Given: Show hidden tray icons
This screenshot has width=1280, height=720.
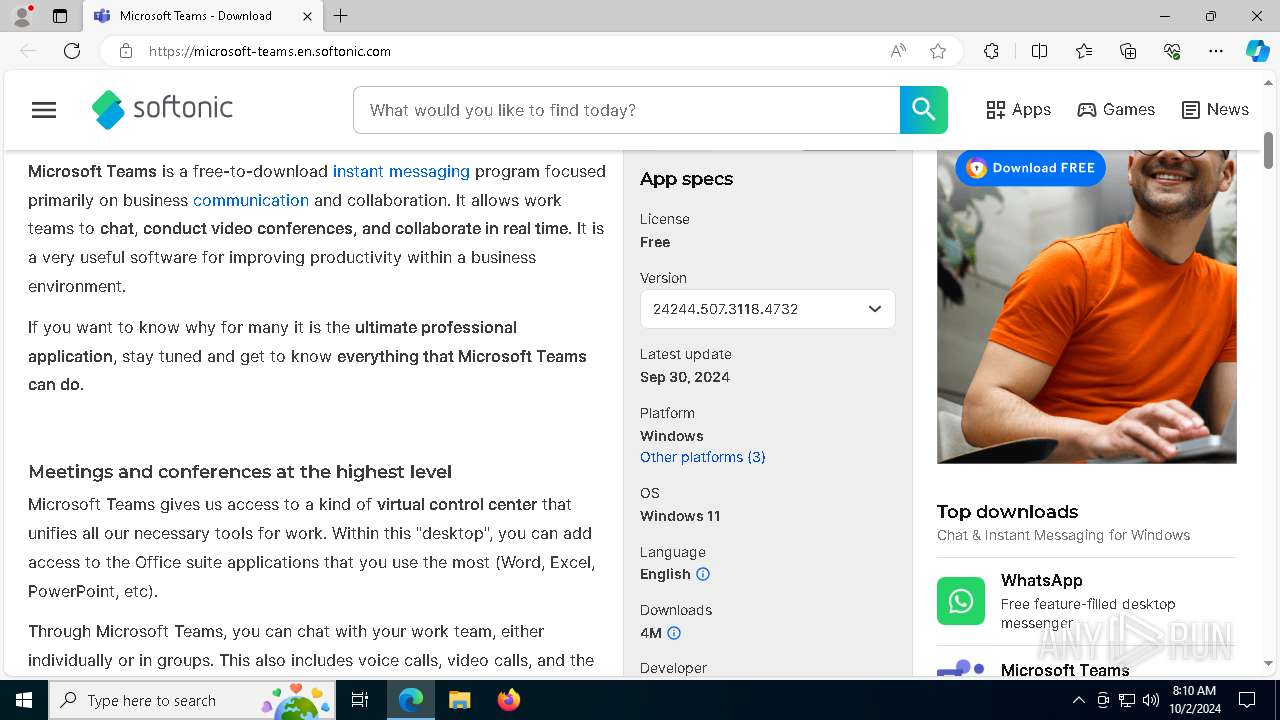Looking at the screenshot, I should point(1078,700).
